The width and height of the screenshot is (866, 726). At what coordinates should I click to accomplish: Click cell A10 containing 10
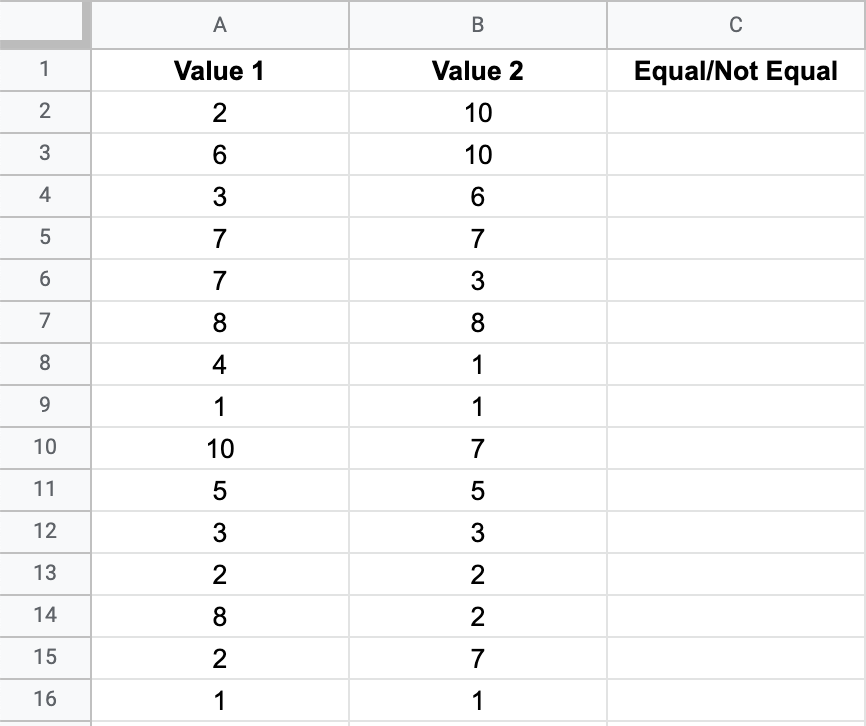(x=219, y=448)
